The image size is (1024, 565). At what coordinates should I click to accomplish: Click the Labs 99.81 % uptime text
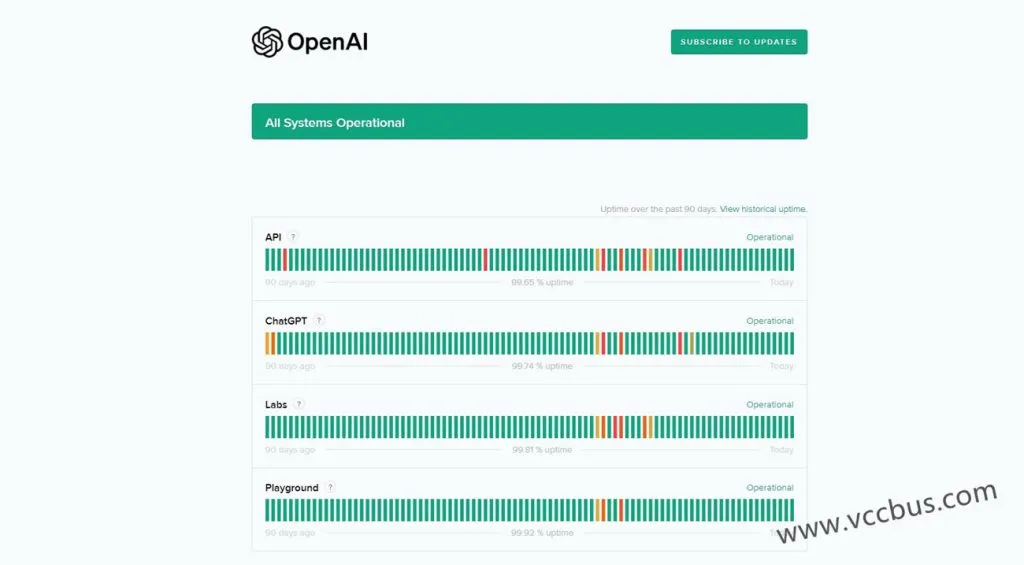(x=542, y=450)
